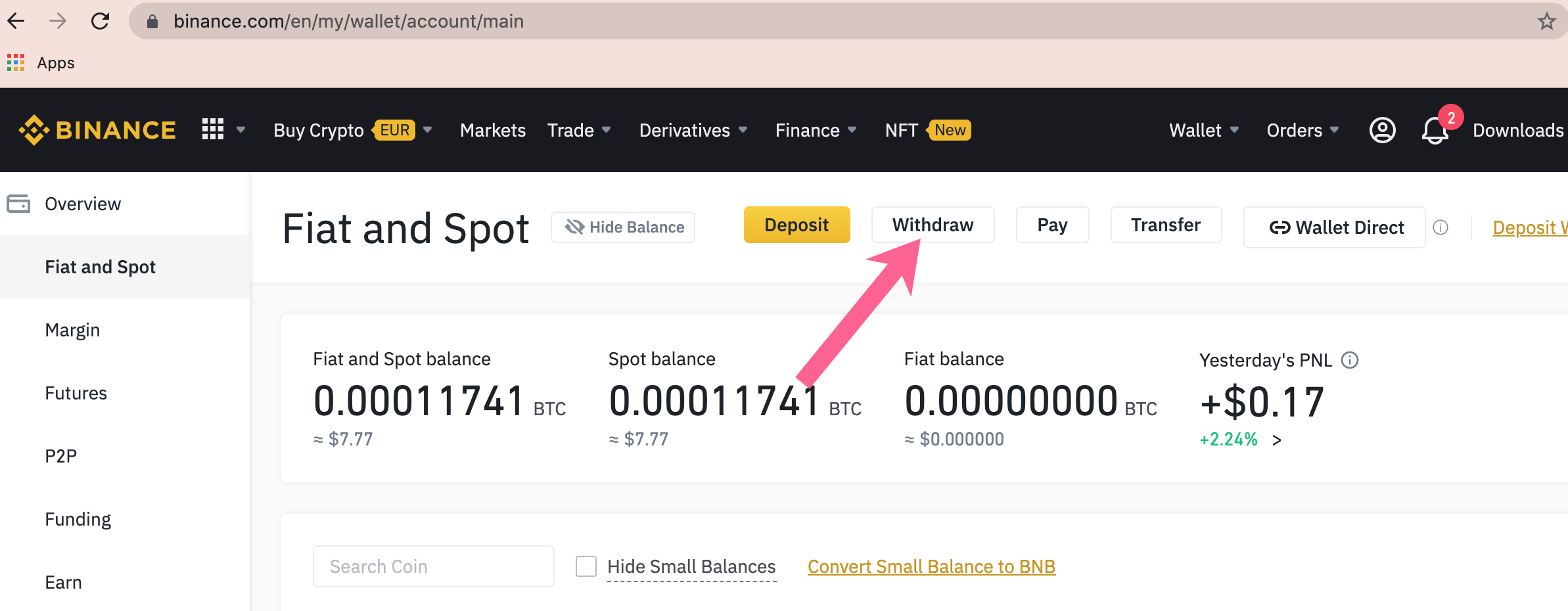1568x611 pixels.
Task: Click the Pay button
Action: click(x=1052, y=225)
